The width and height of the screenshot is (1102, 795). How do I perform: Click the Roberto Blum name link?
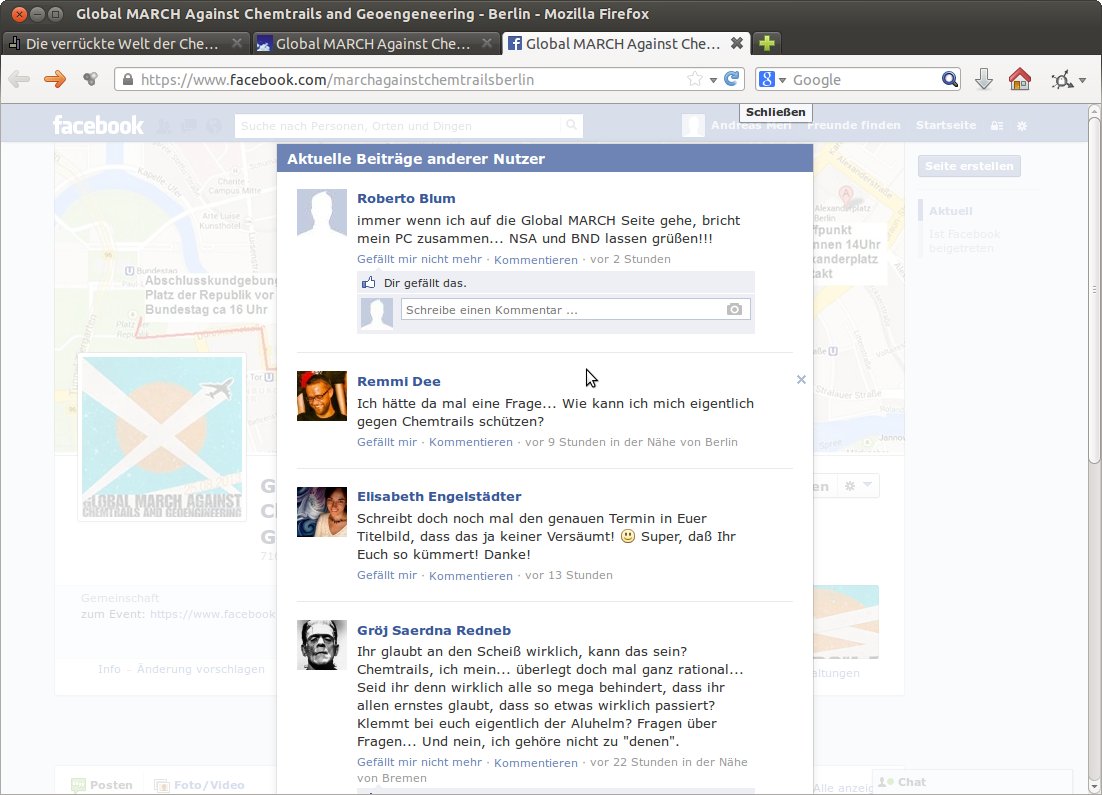(x=406, y=198)
